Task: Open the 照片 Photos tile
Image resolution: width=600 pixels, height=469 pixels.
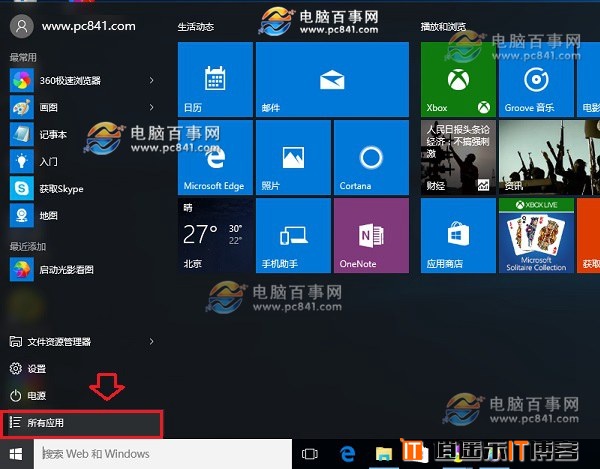Action: point(293,158)
